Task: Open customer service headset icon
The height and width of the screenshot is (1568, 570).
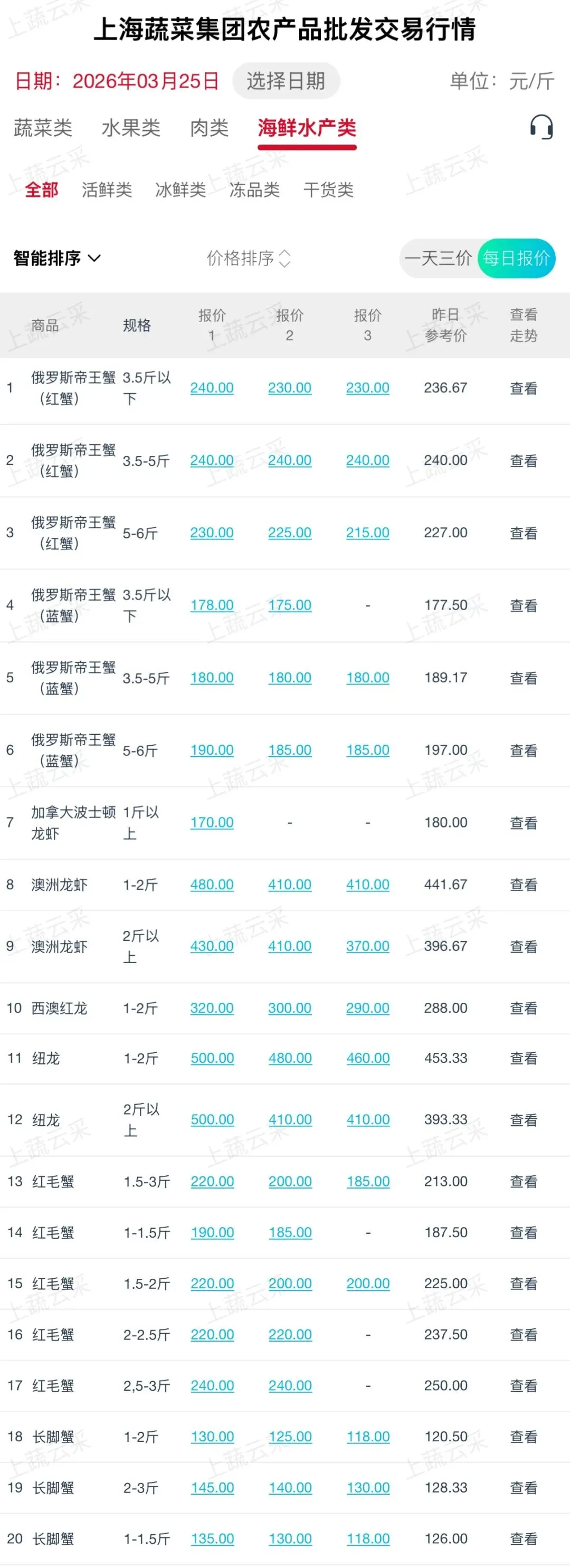Action: tap(541, 127)
